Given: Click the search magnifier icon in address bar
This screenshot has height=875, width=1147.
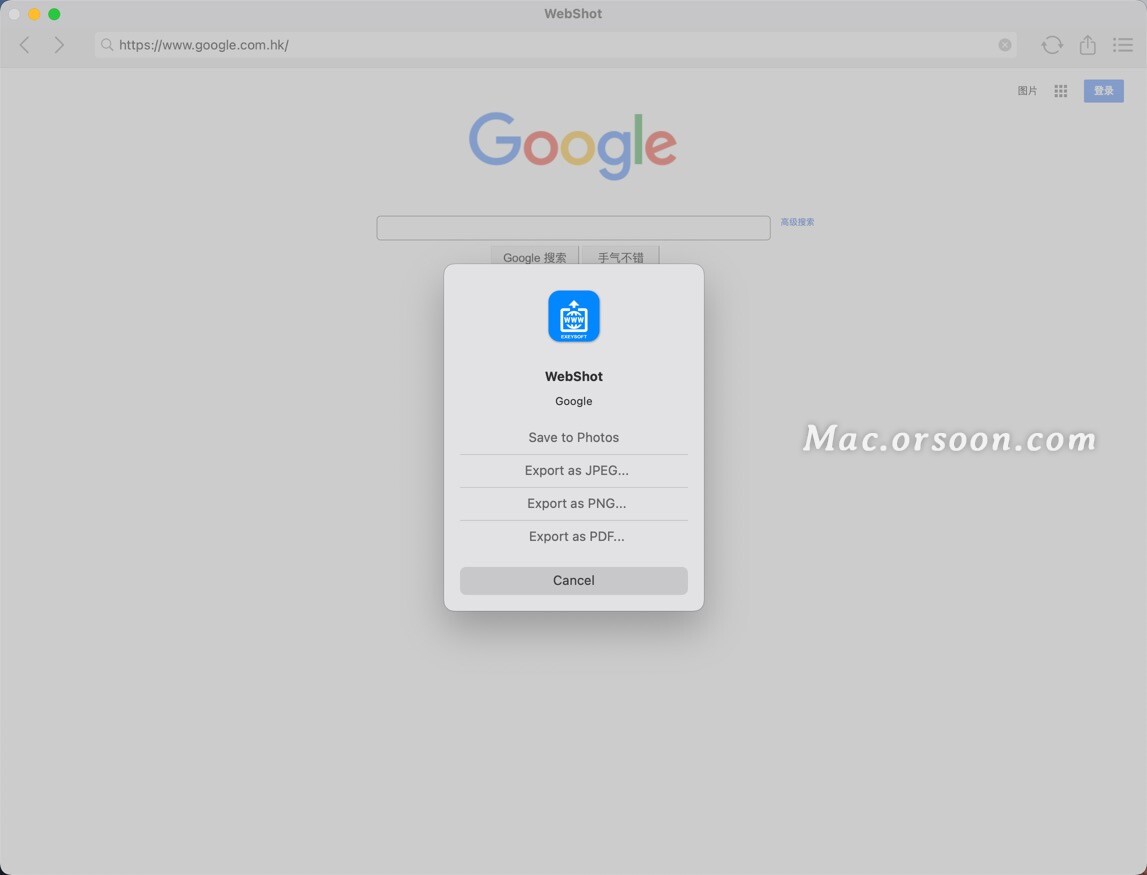Looking at the screenshot, I should 107,45.
